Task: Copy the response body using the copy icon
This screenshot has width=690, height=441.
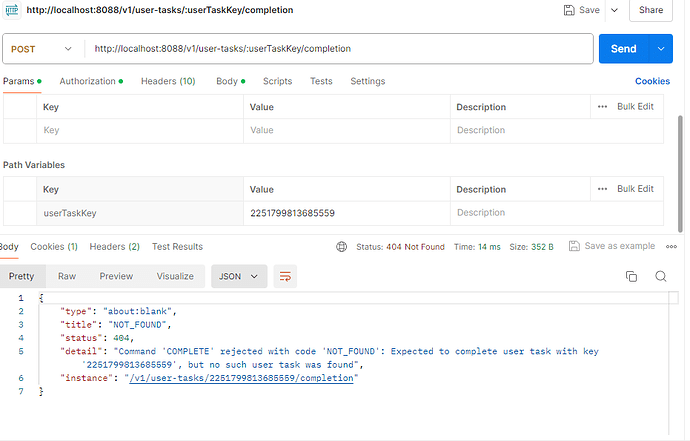Action: coord(631,276)
